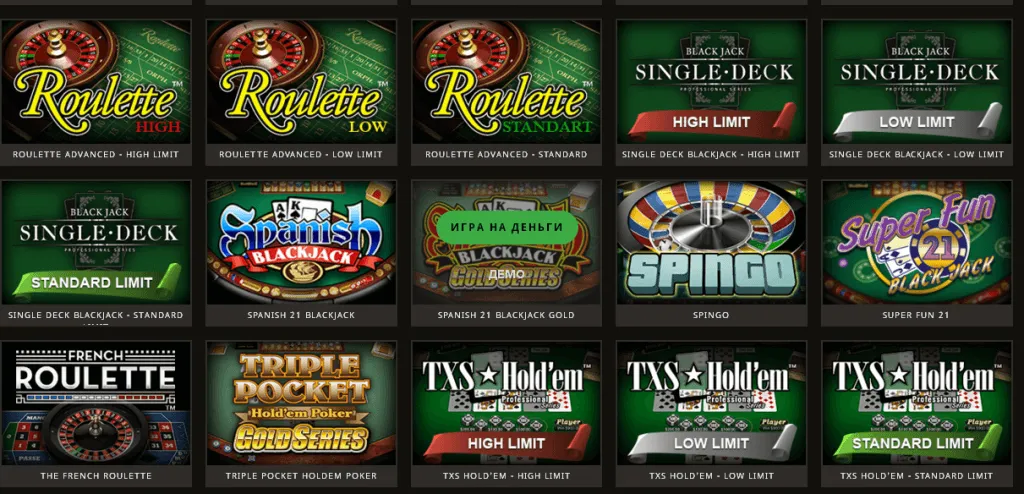Viewport: 1024px width, 494px height.
Task: Select the Roulette Low game tile
Action: click(x=301, y=82)
